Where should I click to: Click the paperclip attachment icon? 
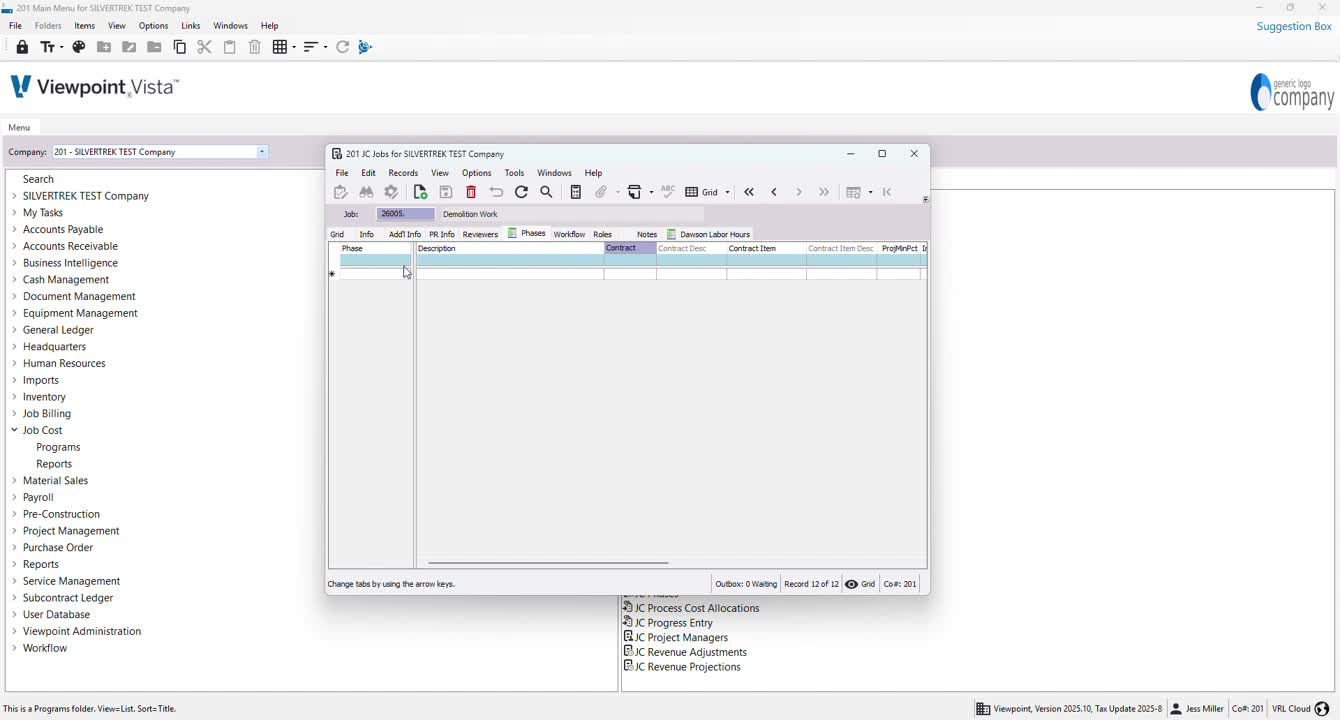tap(602, 192)
